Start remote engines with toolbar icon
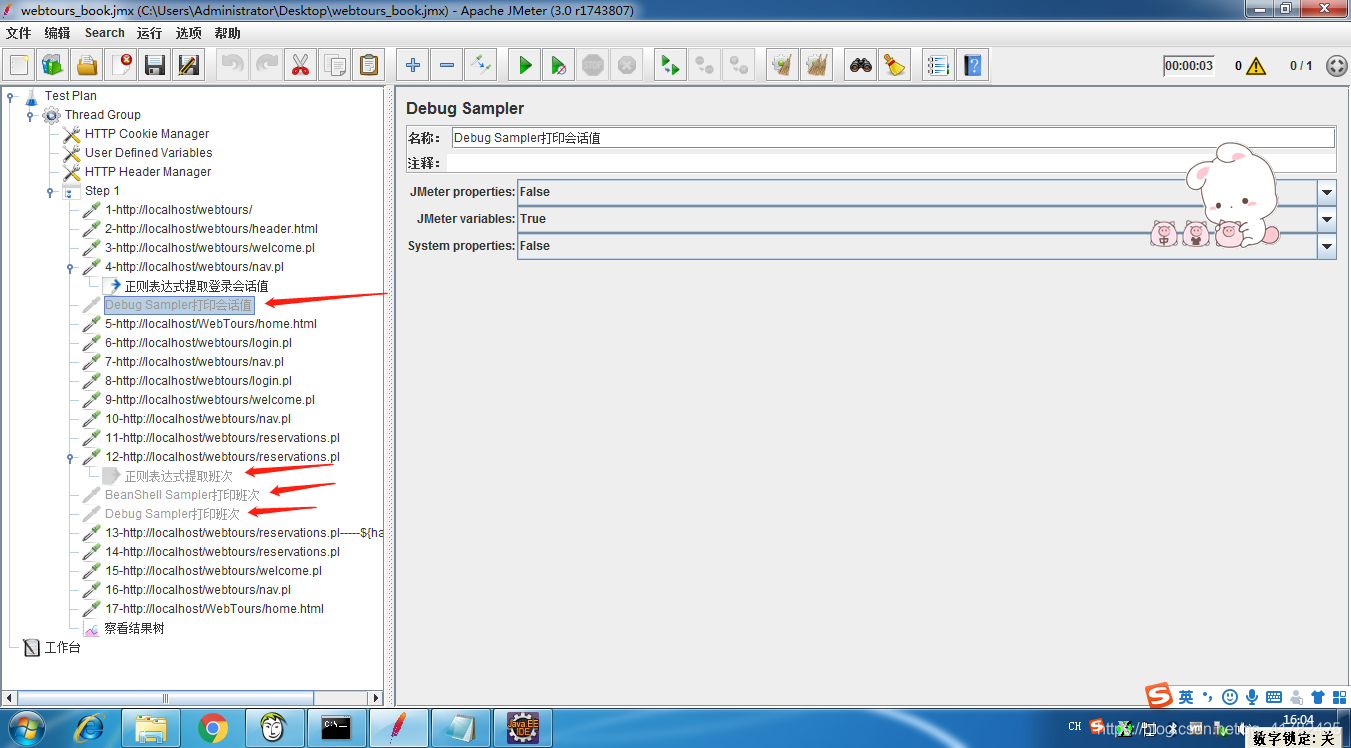Viewport: 1351px width, 748px height. [x=670, y=66]
